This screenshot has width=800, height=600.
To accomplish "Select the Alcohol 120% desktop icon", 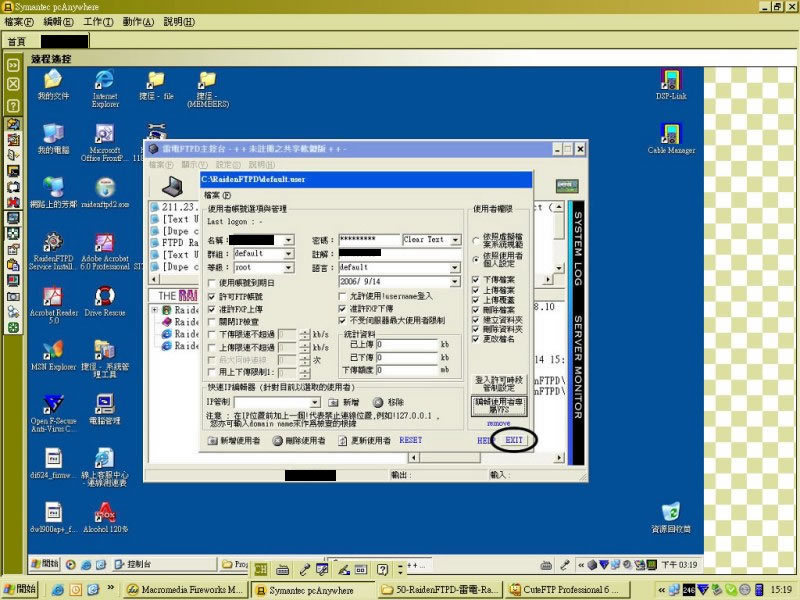I will point(105,517).
